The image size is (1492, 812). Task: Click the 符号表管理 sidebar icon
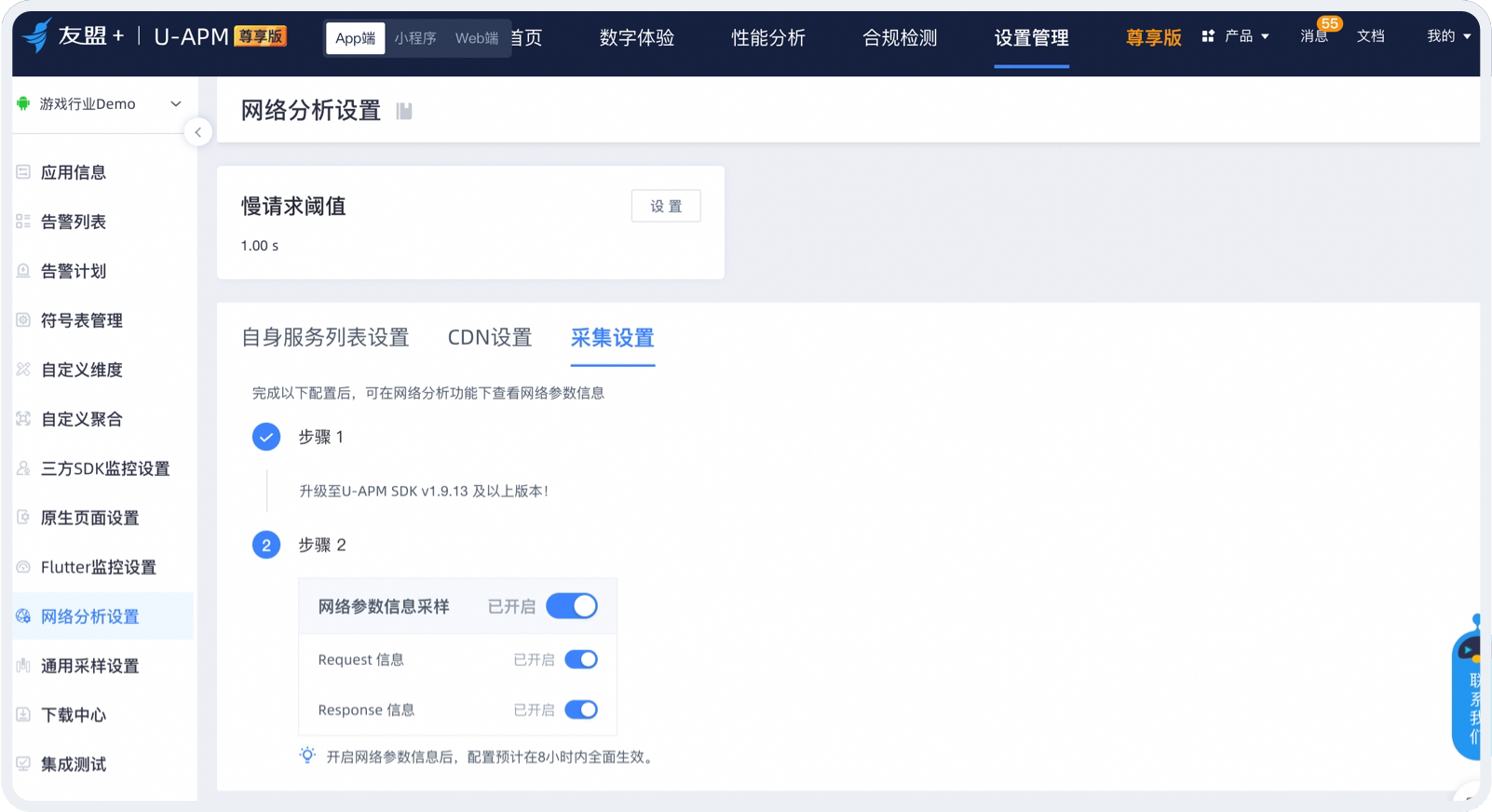(x=23, y=320)
